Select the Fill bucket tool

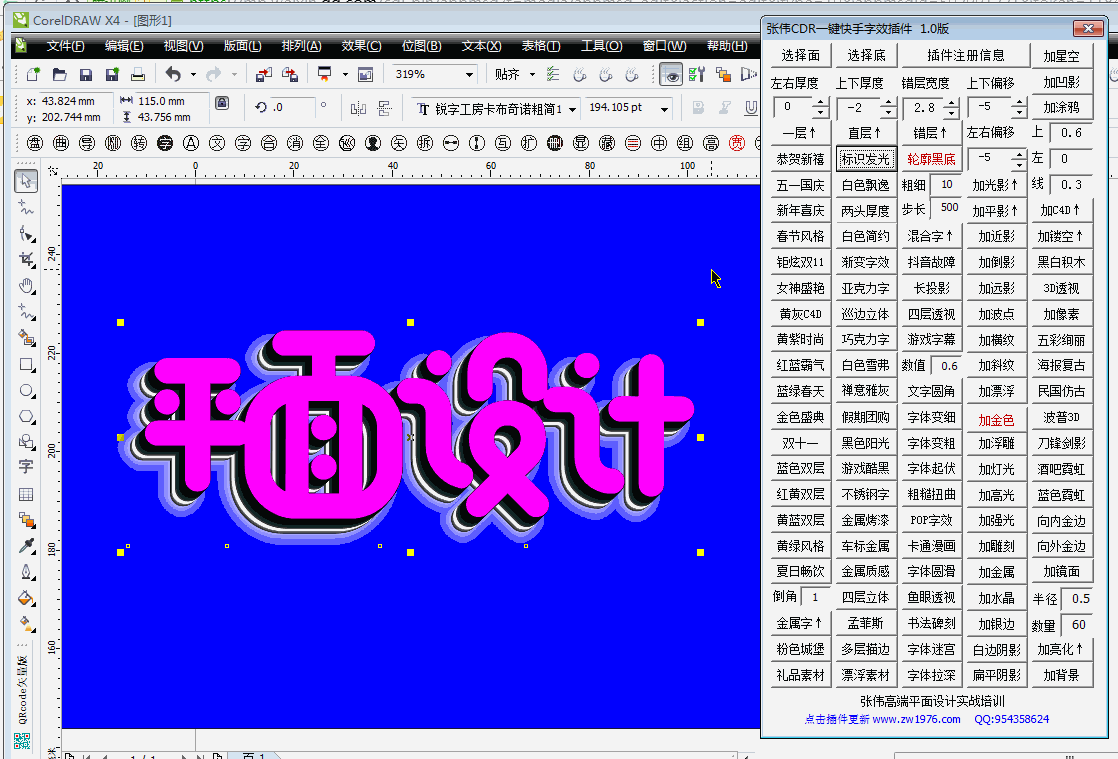click(26, 598)
